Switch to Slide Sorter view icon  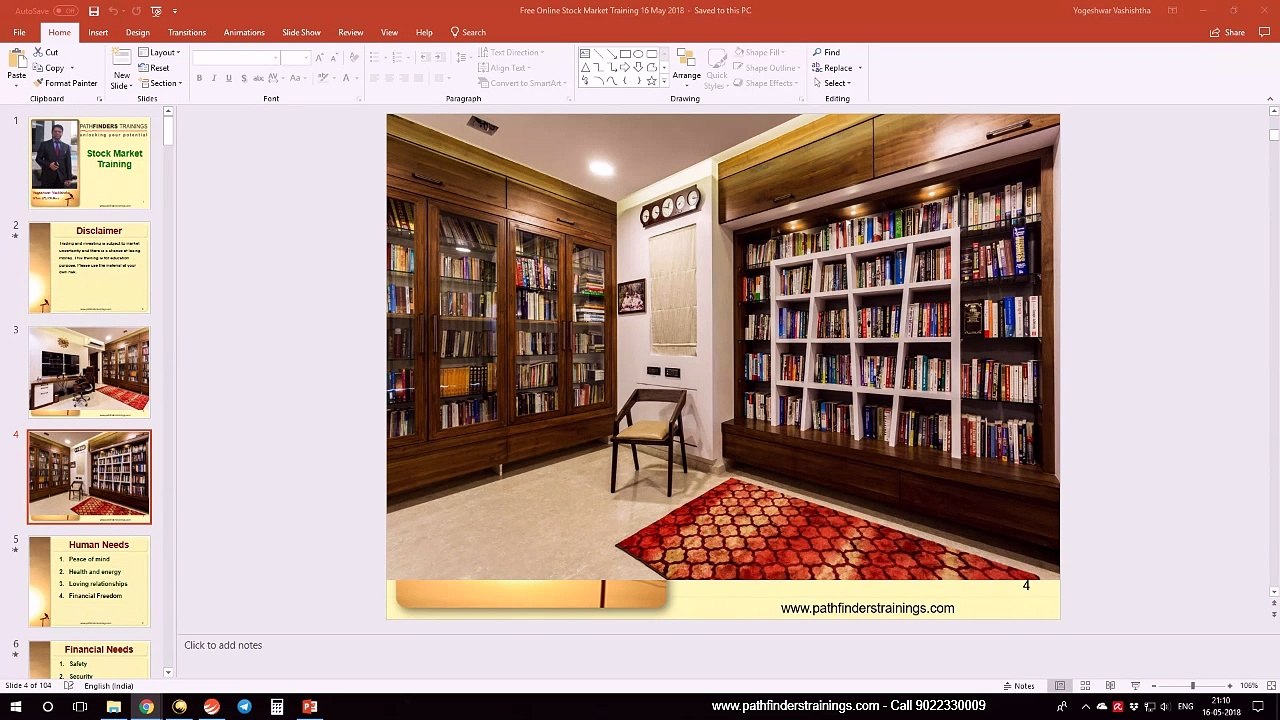click(x=1085, y=686)
